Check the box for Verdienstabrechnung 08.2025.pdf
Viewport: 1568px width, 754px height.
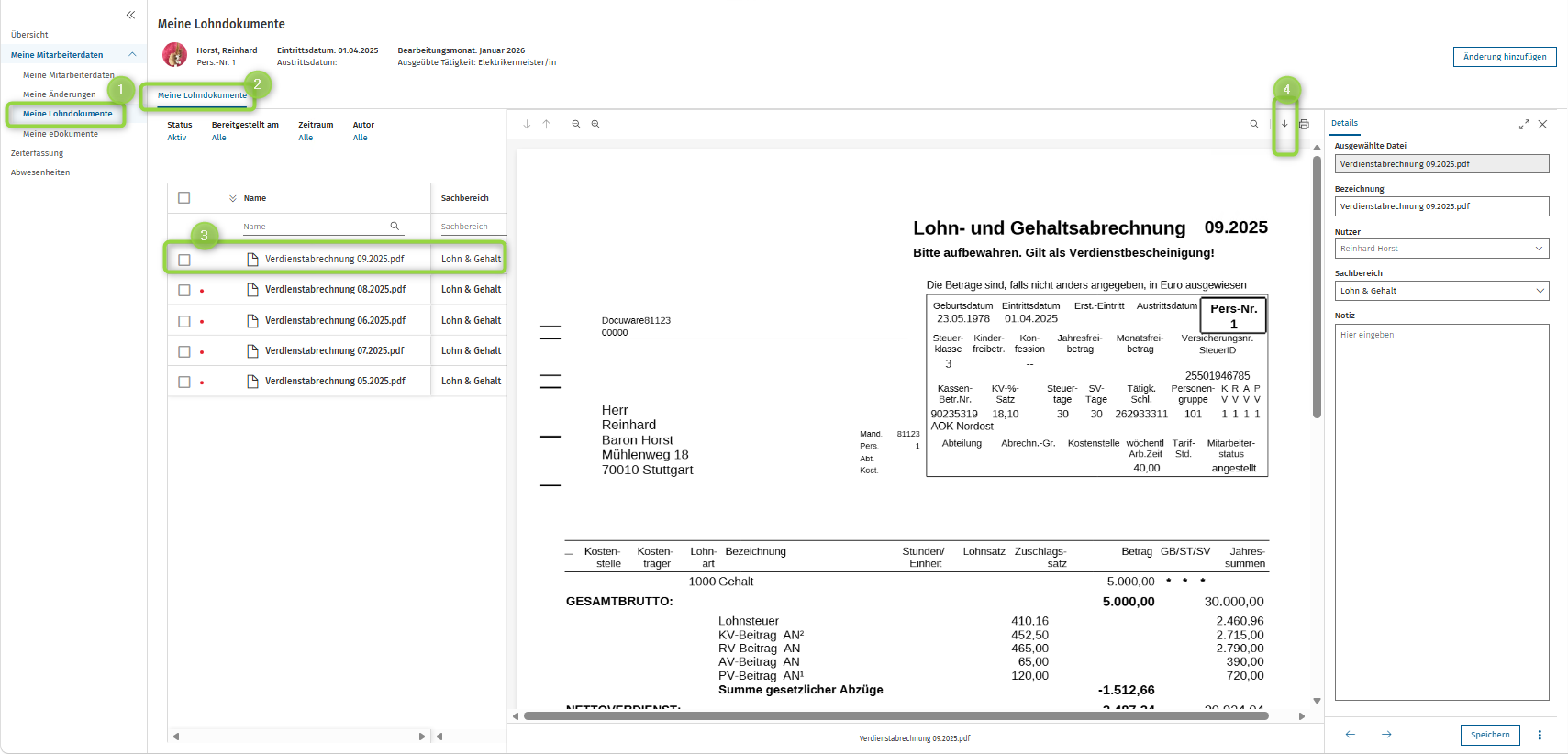pyautogui.click(x=184, y=290)
